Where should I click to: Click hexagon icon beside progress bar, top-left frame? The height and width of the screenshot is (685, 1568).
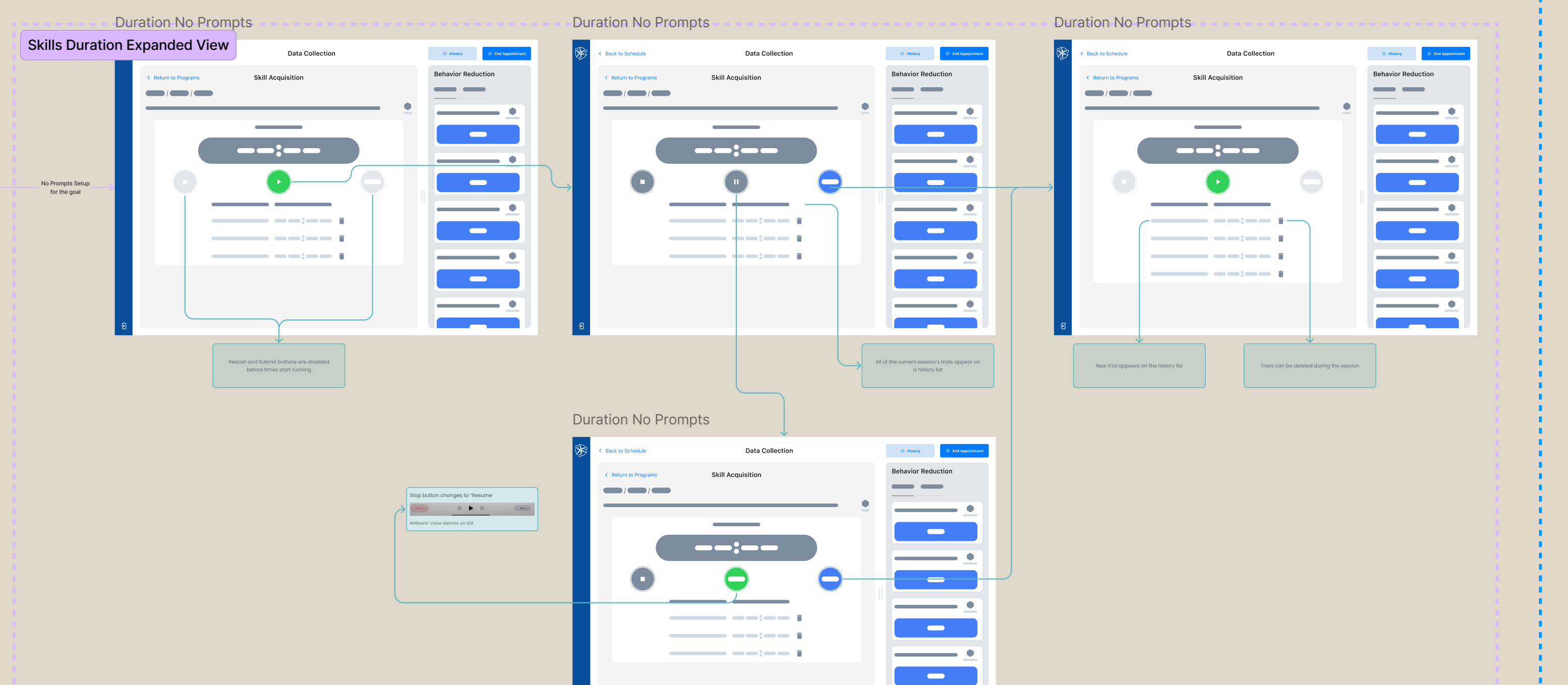[x=408, y=106]
